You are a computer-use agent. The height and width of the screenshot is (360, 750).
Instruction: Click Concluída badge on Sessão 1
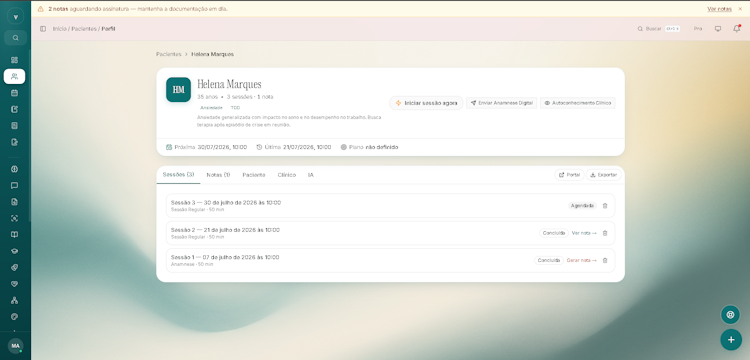click(x=549, y=261)
